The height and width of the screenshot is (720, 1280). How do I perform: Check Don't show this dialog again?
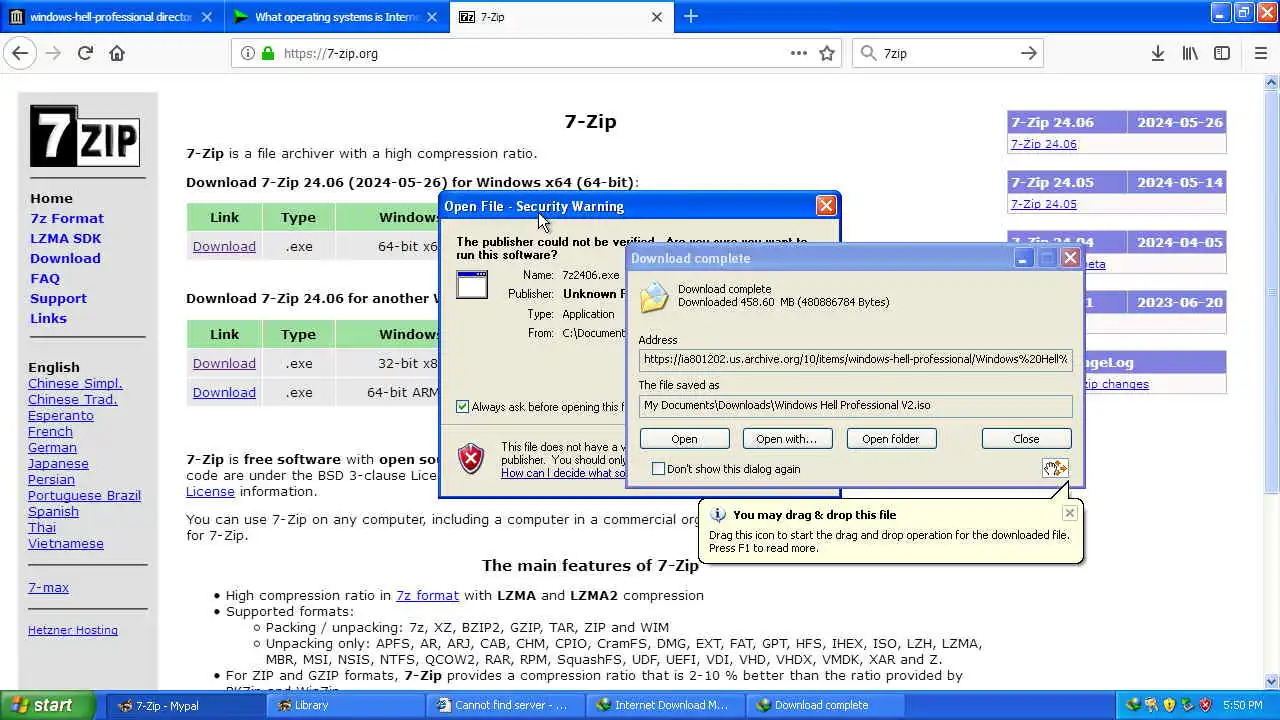(x=658, y=468)
